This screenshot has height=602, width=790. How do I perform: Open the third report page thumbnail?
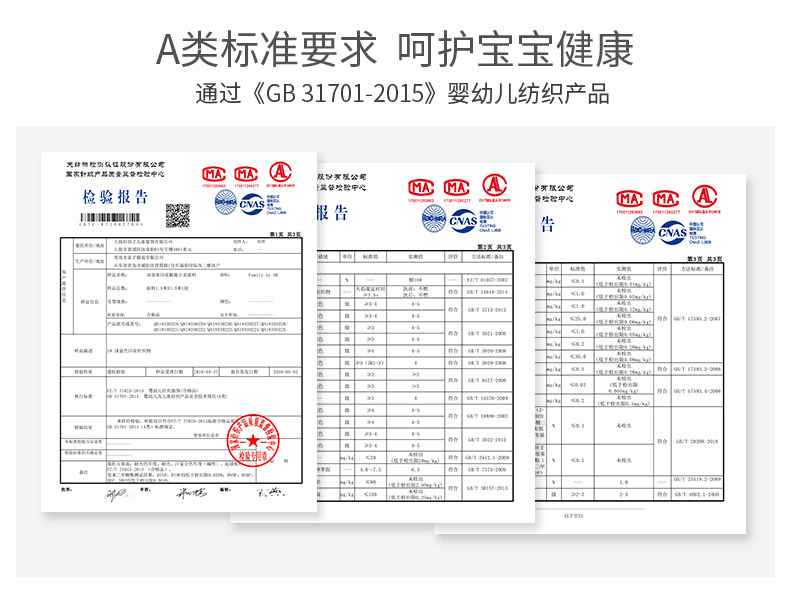coord(640,354)
